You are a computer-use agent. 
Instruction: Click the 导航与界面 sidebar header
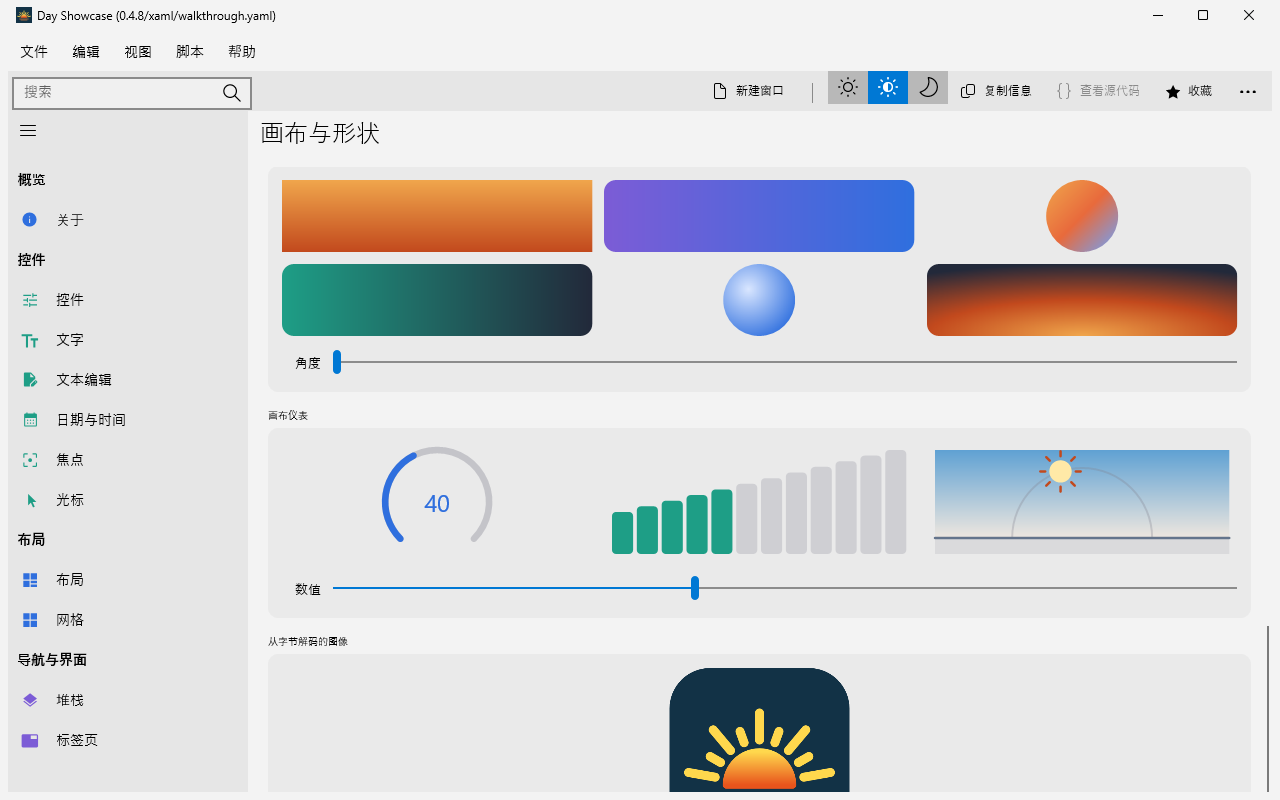(x=52, y=660)
